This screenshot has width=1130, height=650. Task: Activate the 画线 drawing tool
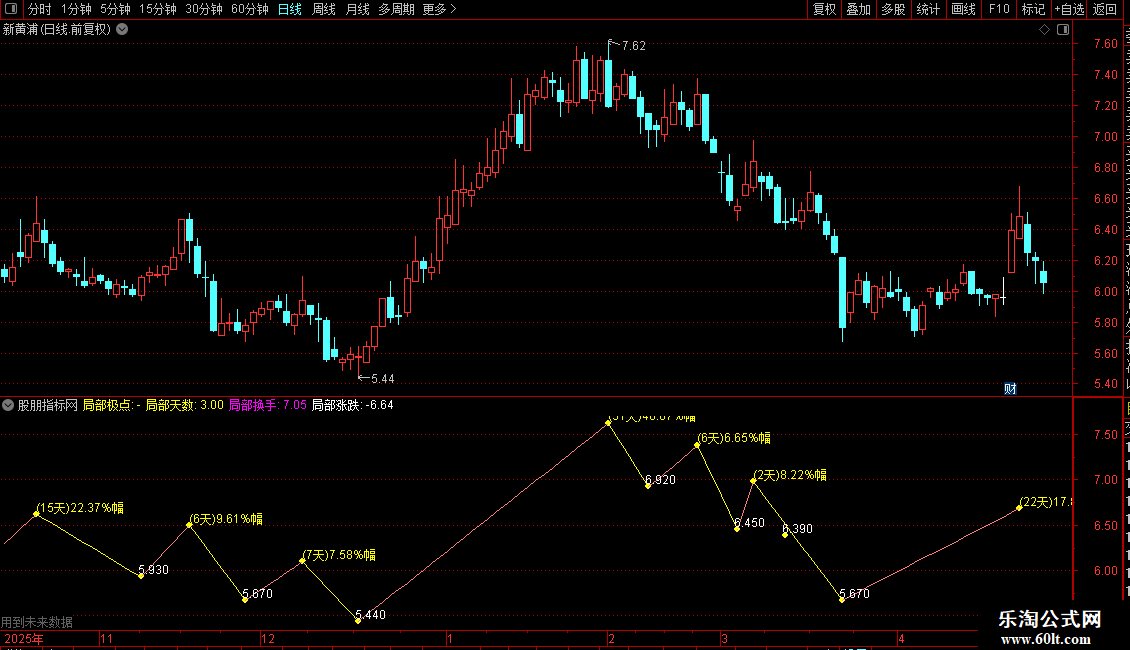click(963, 9)
